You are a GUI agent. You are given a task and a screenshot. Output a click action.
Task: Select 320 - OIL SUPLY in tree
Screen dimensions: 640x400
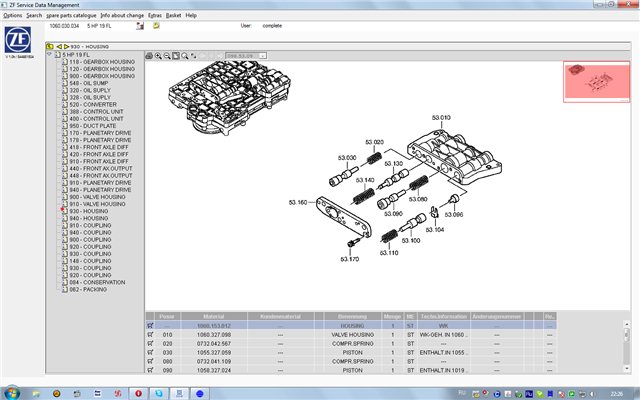tap(90, 90)
